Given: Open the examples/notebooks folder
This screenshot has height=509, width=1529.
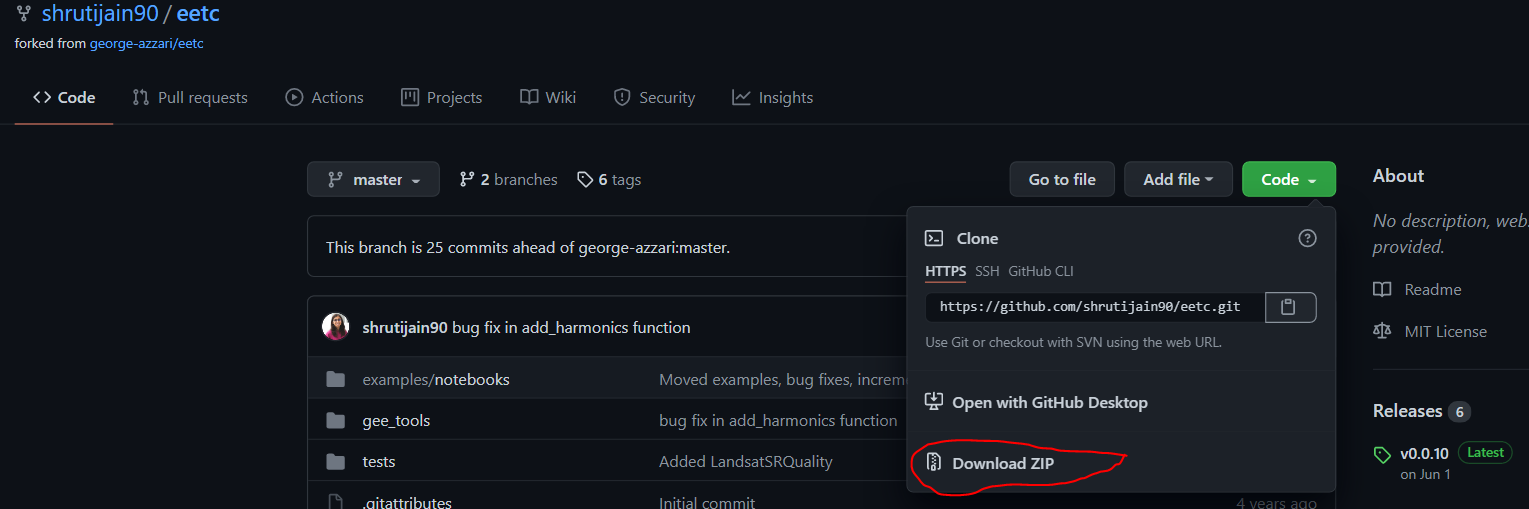Looking at the screenshot, I should pyautogui.click(x=436, y=379).
